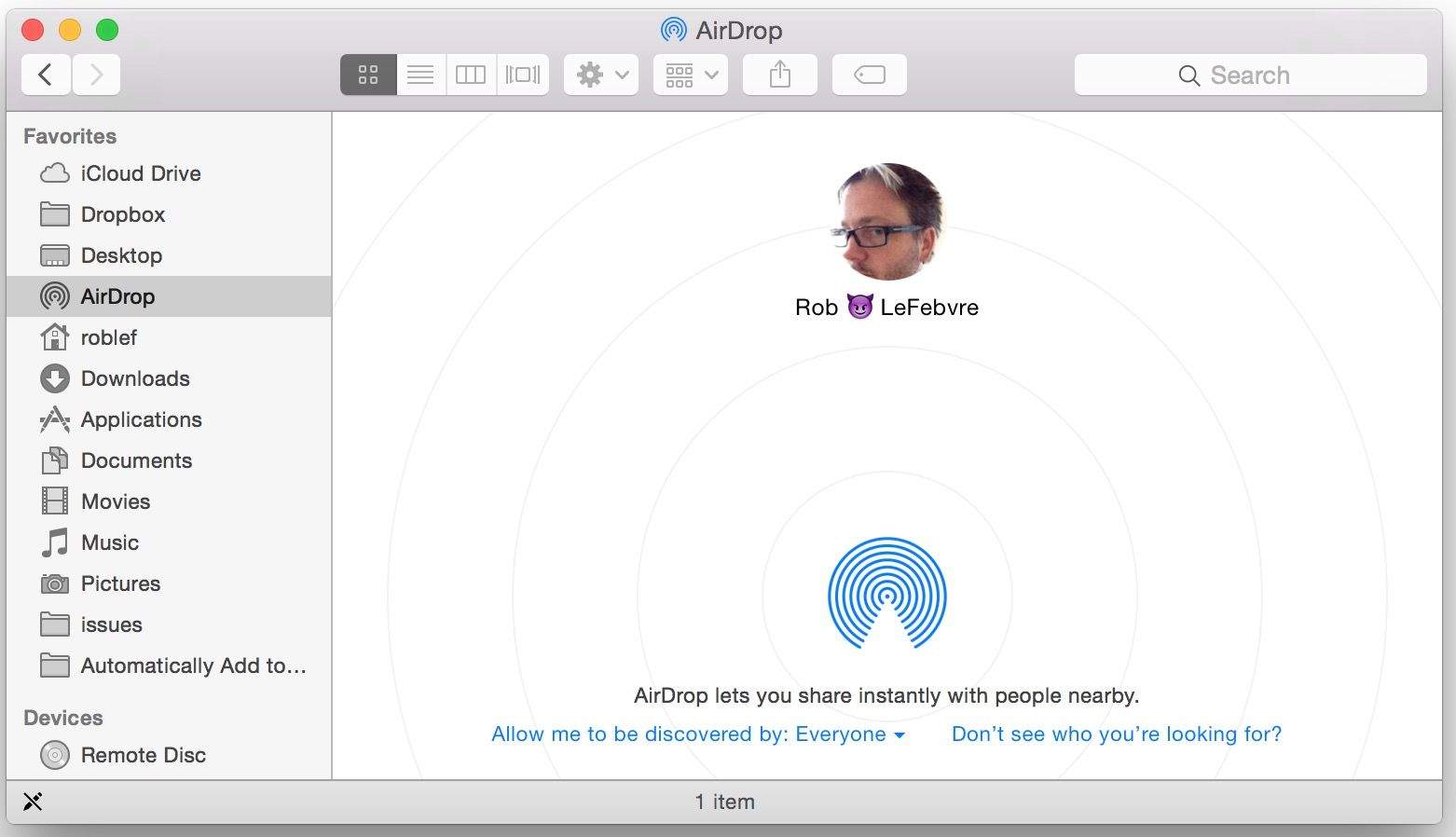
Task: Click "Don't see who you're looking for?" link
Action: click(x=1116, y=734)
